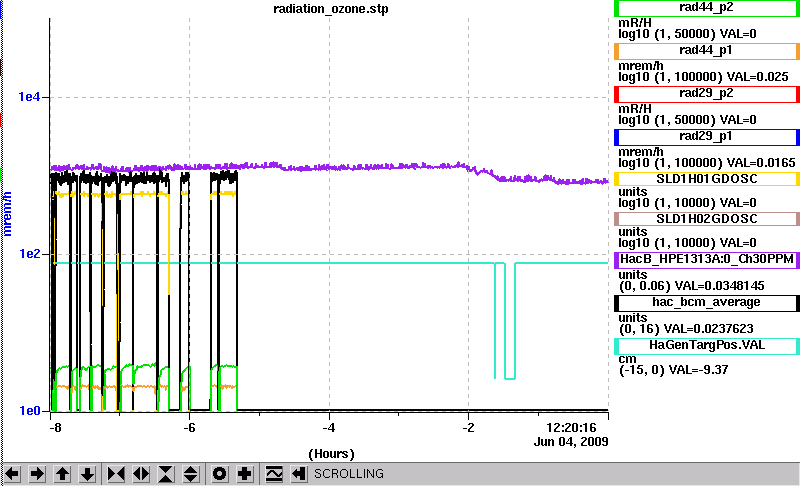Click the 1e4 y-axis label
Screen dimensions: 800x486
coord(29,96)
